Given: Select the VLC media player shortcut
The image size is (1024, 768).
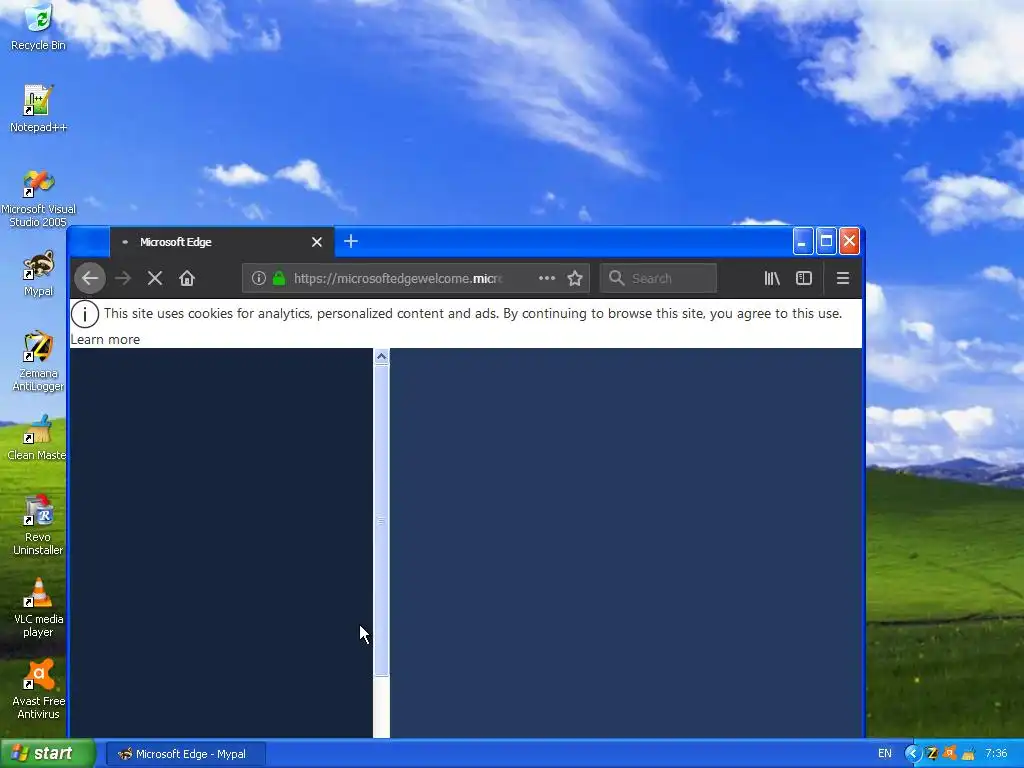Looking at the screenshot, I should [39, 607].
